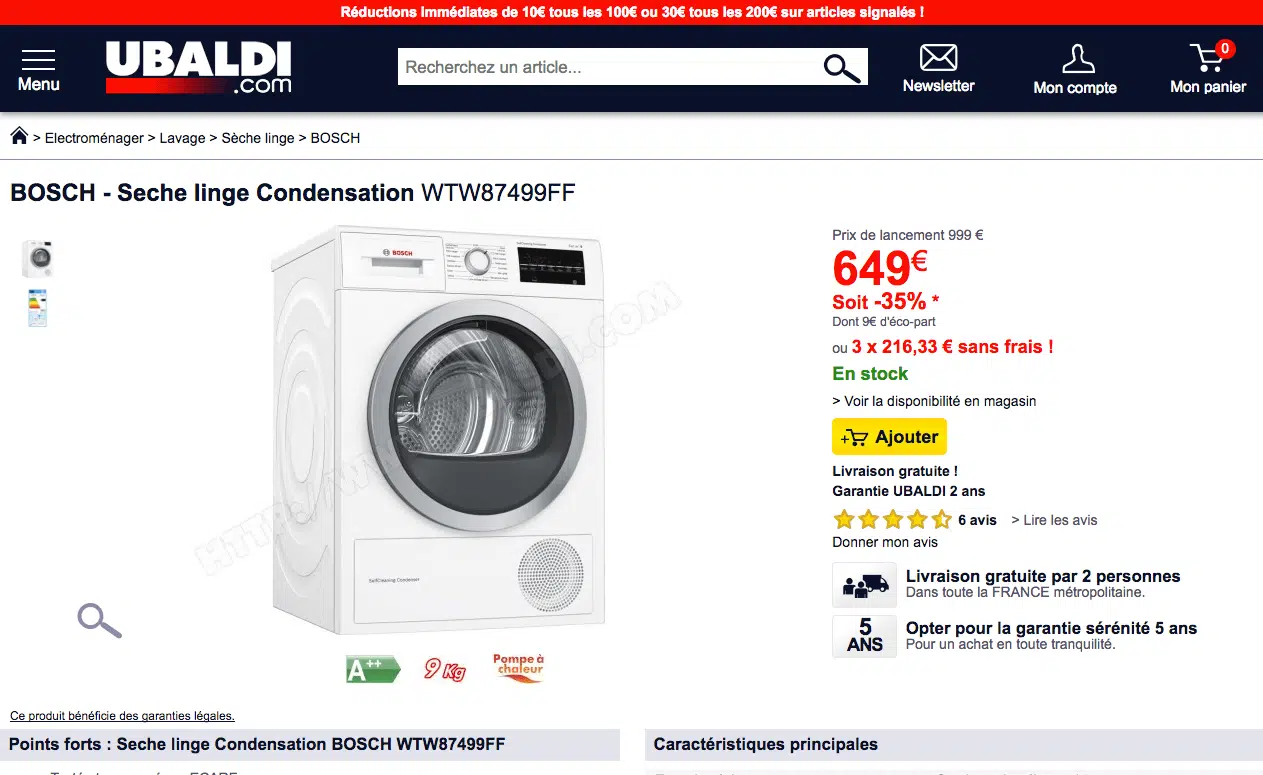1263x775 pixels.
Task: Select the energy label thumbnail
Action: tap(38, 308)
